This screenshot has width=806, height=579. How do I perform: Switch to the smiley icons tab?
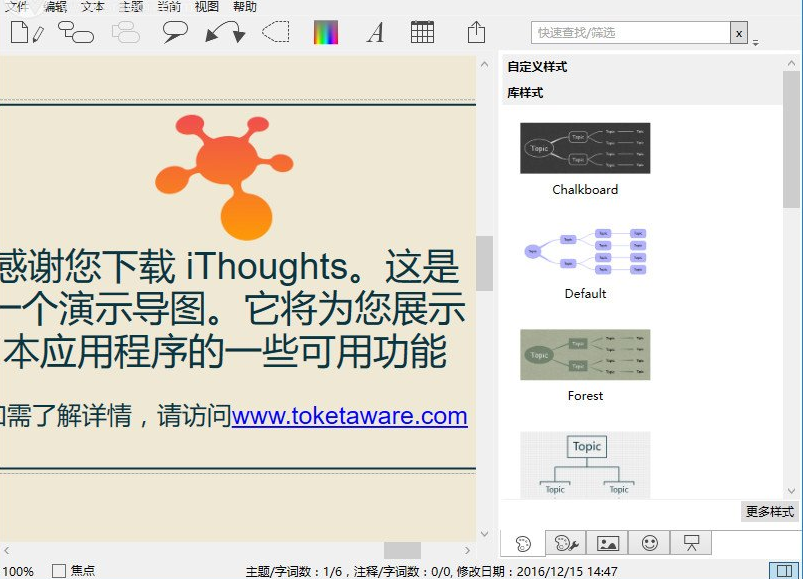coord(650,543)
